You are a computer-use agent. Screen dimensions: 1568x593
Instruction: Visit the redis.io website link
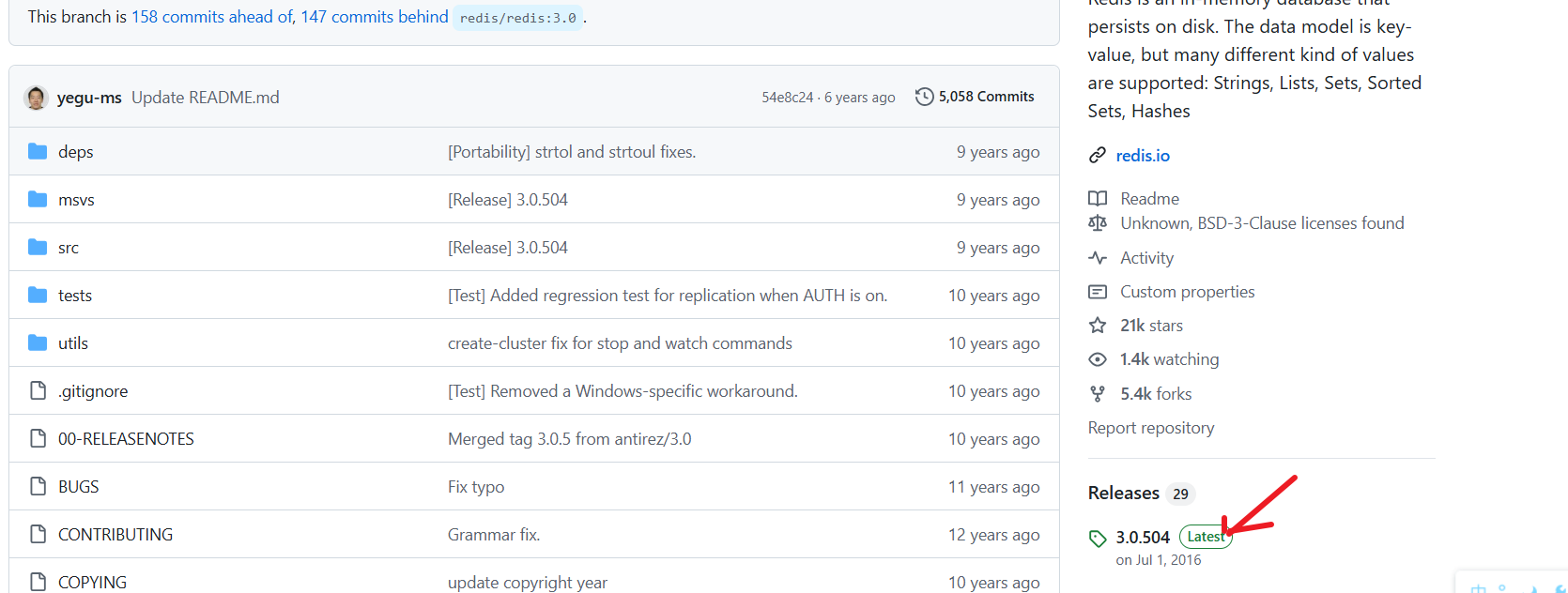(x=1143, y=156)
